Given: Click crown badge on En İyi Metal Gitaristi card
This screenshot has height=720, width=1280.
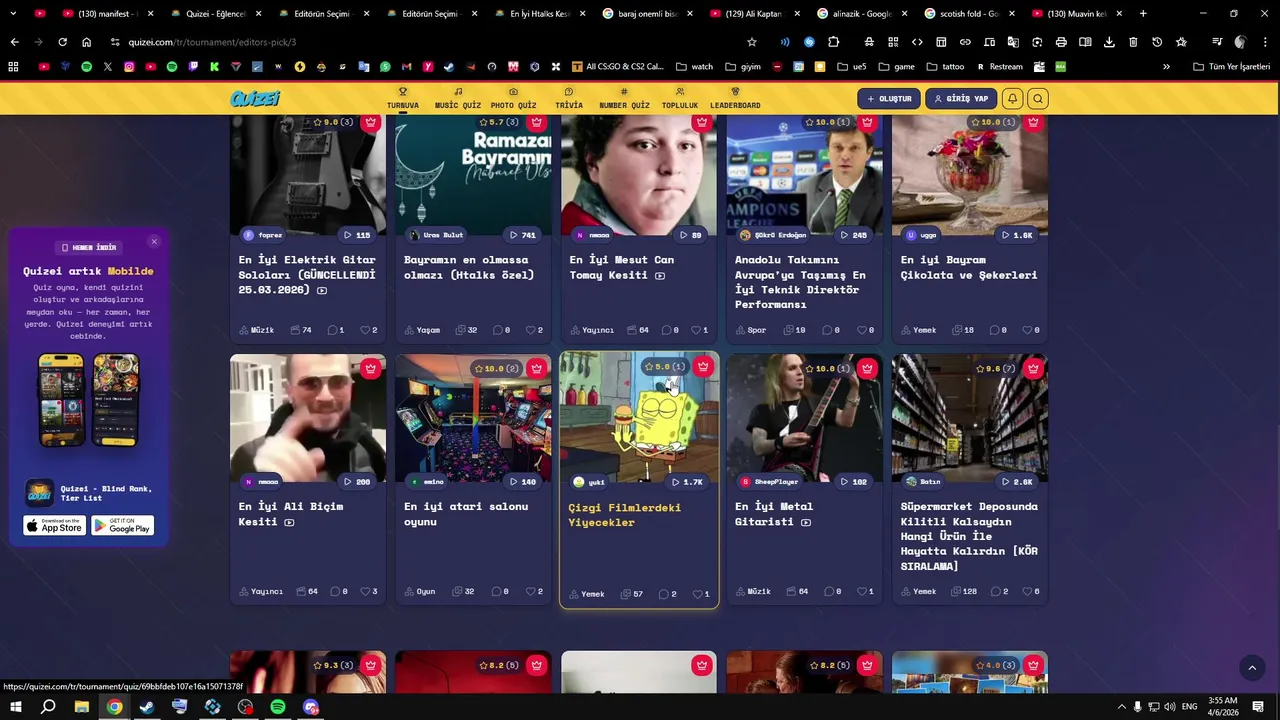Looking at the screenshot, I should tap(867, 368).
